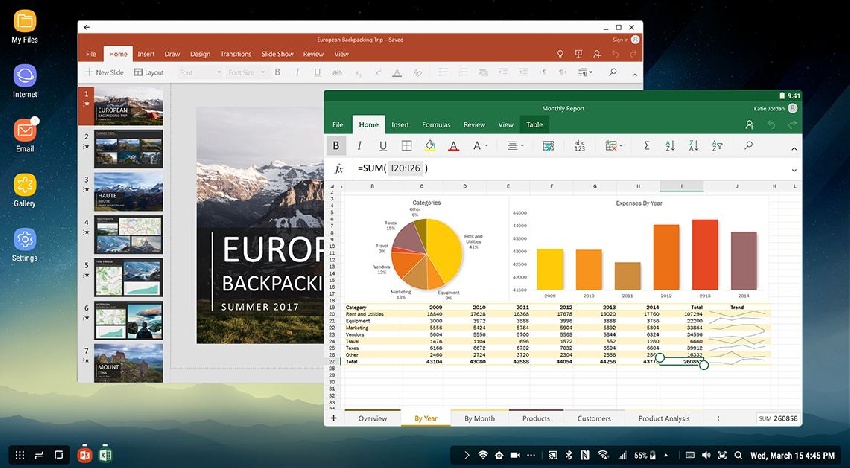The height and width of the screenshot is (468, 850).
Task: Click the AutoSum sigma icon
Action: [646, 146]
